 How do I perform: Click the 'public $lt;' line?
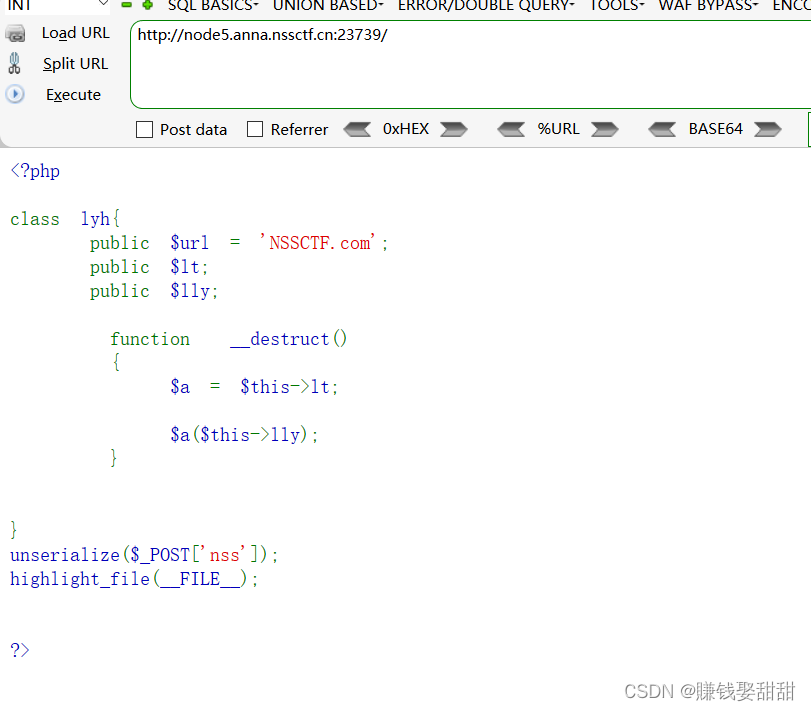click(149, 267)
